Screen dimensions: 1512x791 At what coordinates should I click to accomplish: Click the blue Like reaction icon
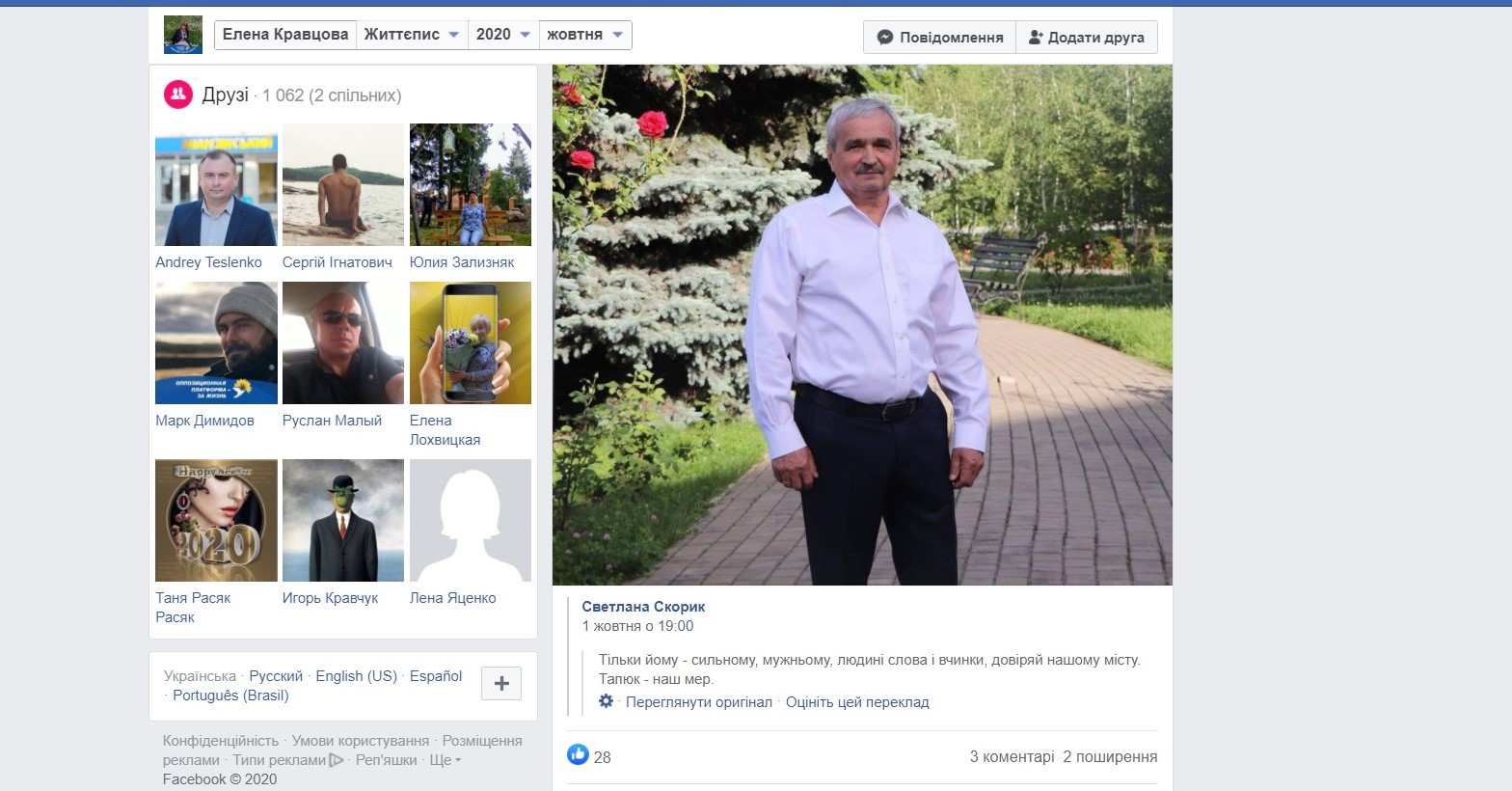click(578, 755)
